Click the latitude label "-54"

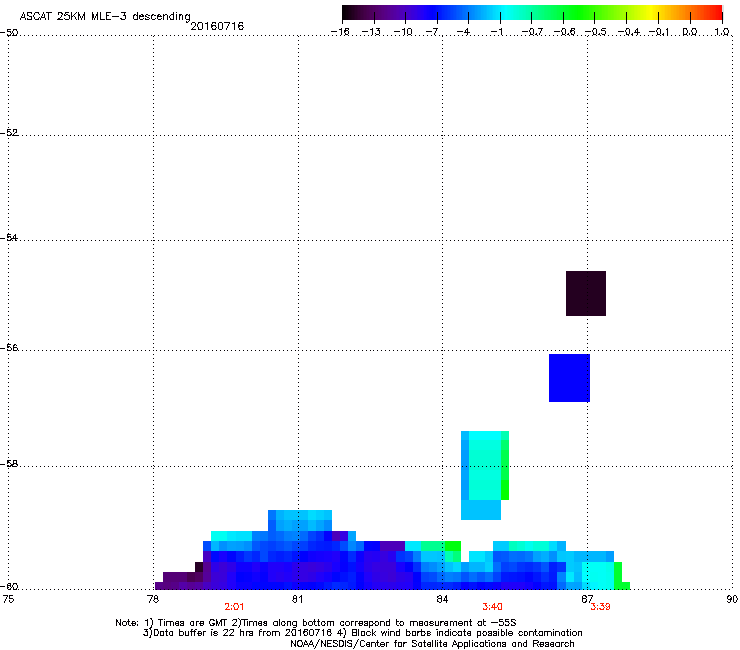tap(9, 238)
